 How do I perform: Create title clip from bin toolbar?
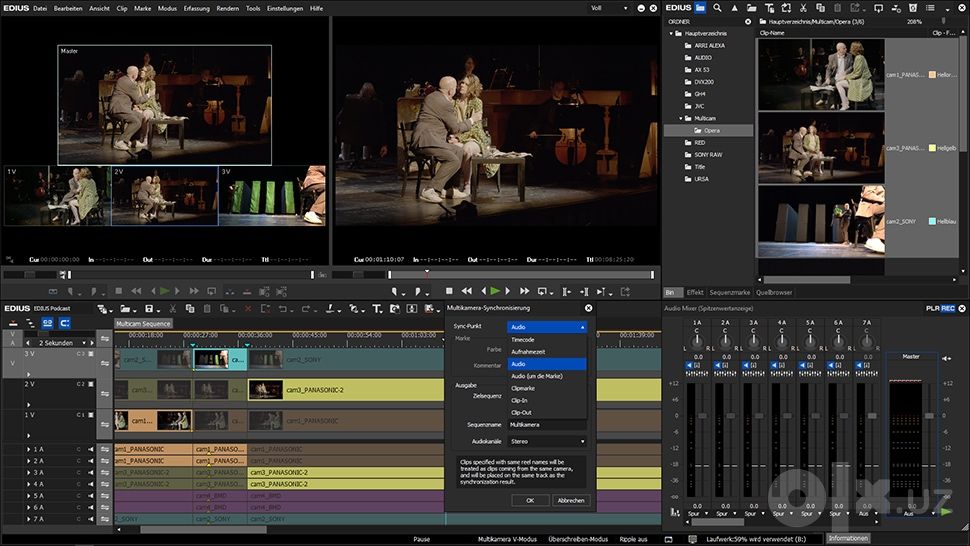click(769, 8)
